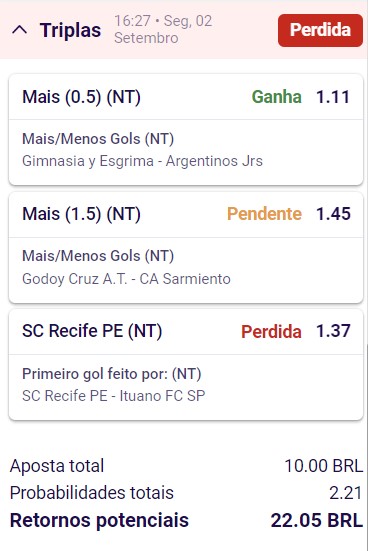The width and height of the screenshot is (368, 551).
Task: Open the SC Recife PE (NT) selection
Action: [x=92, y=331]
